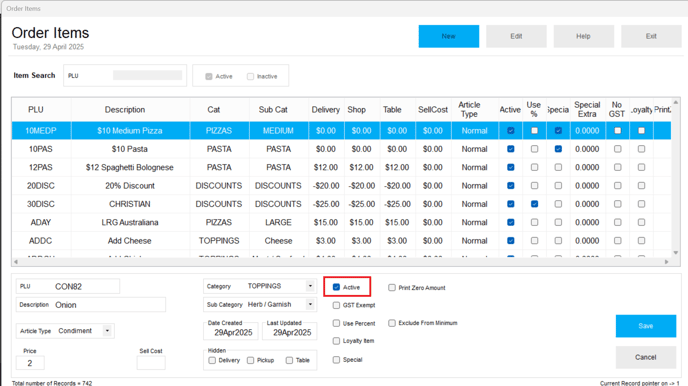Viewport: 688px width, 386px height.
Task: Save the order item
Action: pyautogui.click(x=645, y=326)
